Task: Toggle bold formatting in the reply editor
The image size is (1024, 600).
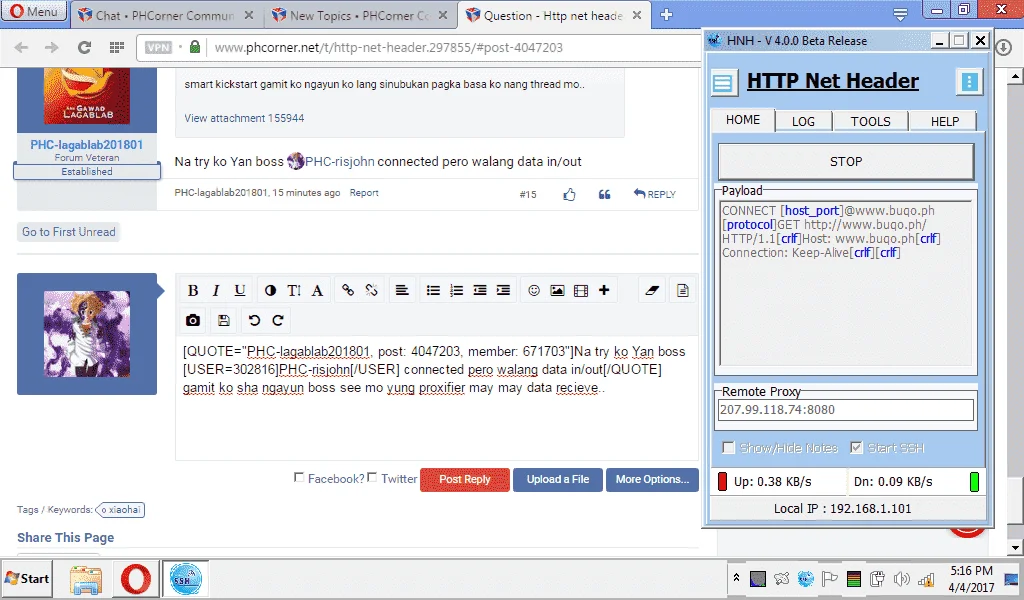Action: point(193,291)
